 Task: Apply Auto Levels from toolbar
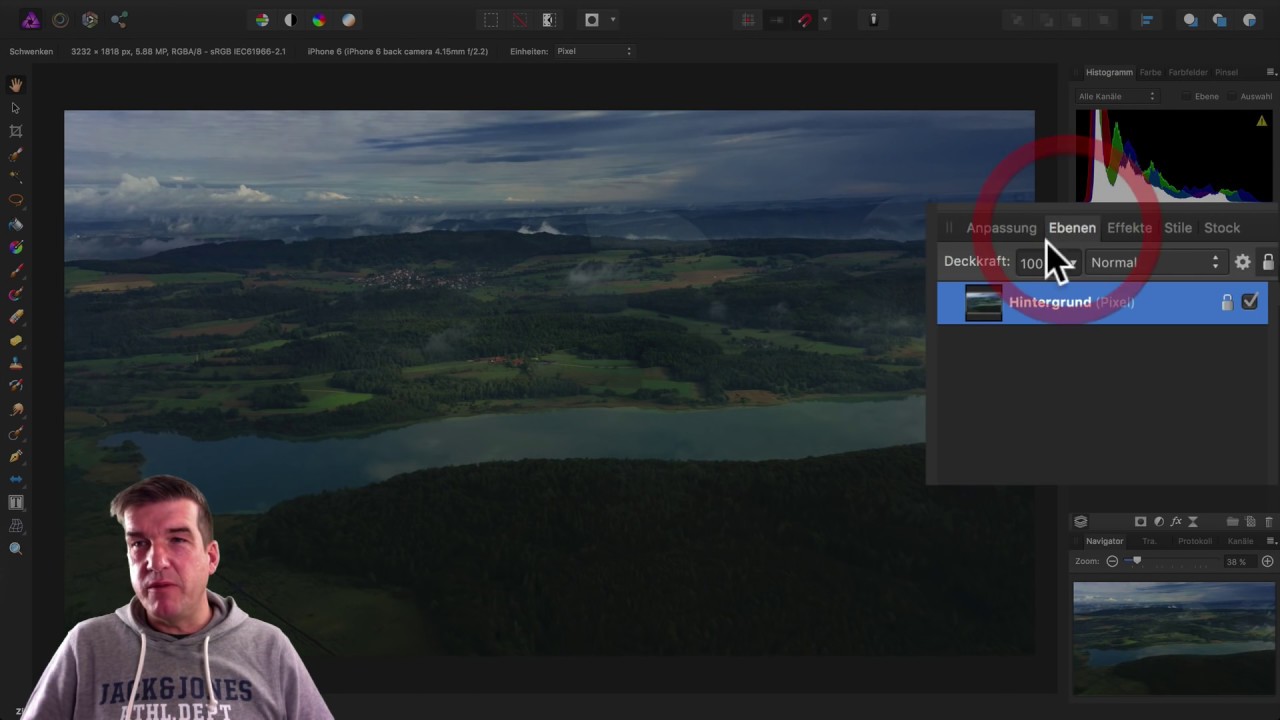[x=262, y=20]
